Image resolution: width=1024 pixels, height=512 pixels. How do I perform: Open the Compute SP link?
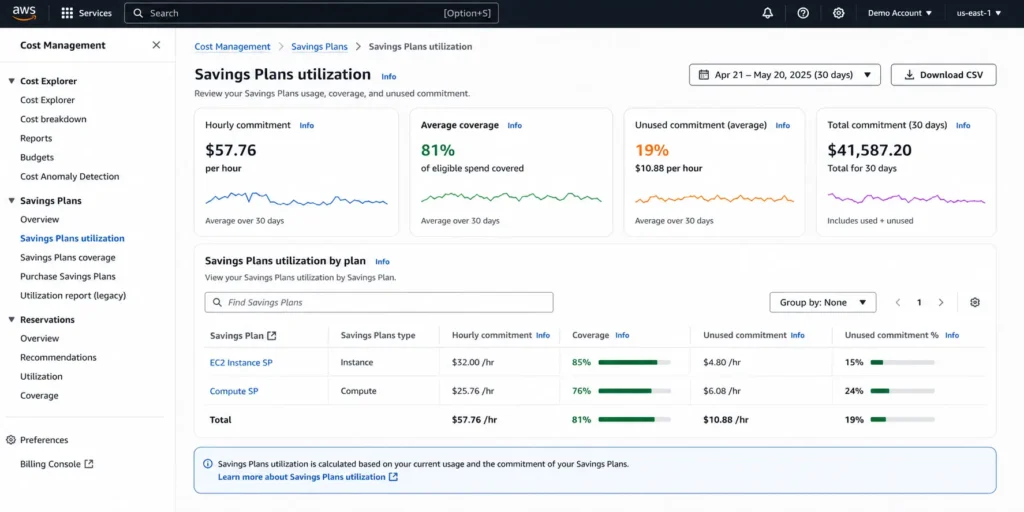tap(234, 391)
